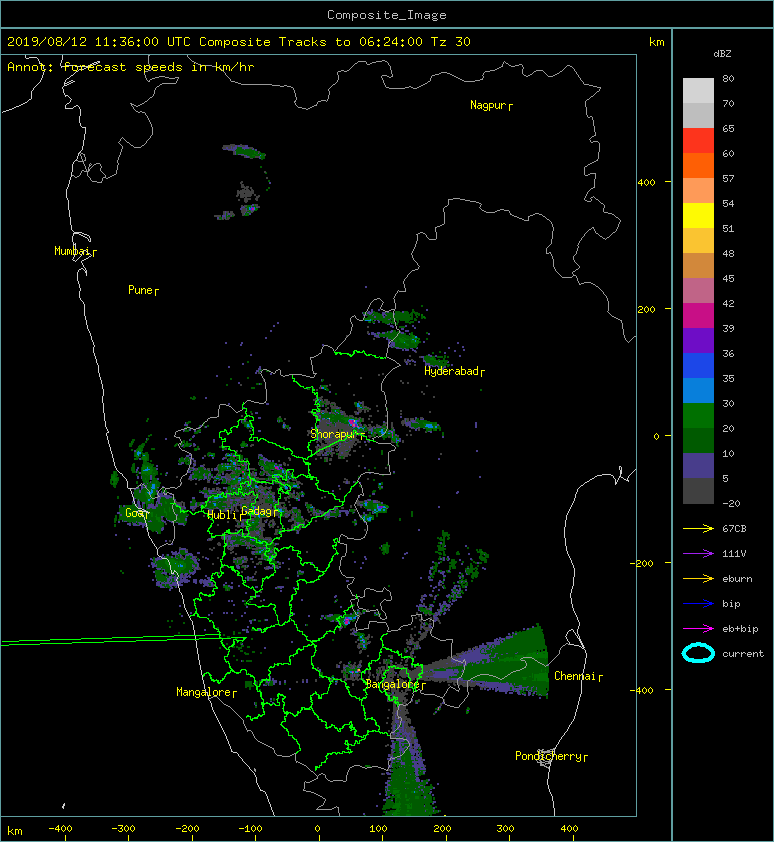The width and height of the screenshot is (774, 842).
Task: Click the light blue 30–35 dBZ swatch
Action: [698, 391]
